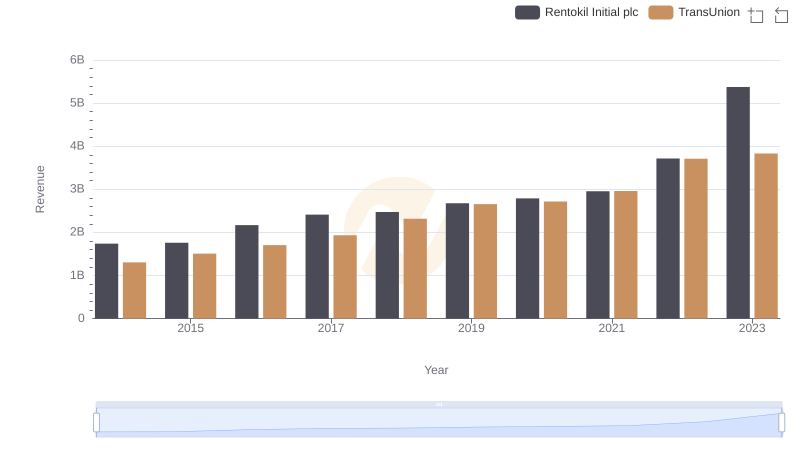
Task: Click the 2020 Rentokil Initial bar
Action: [528, 259]
